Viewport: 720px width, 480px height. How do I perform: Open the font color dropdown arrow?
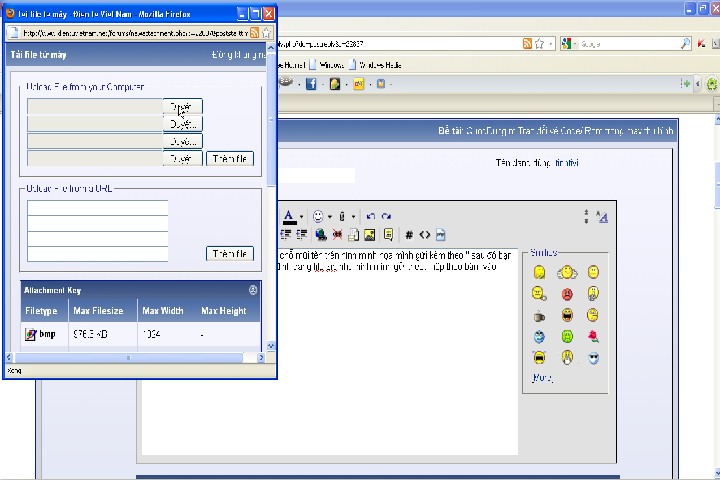coord(301,217)
